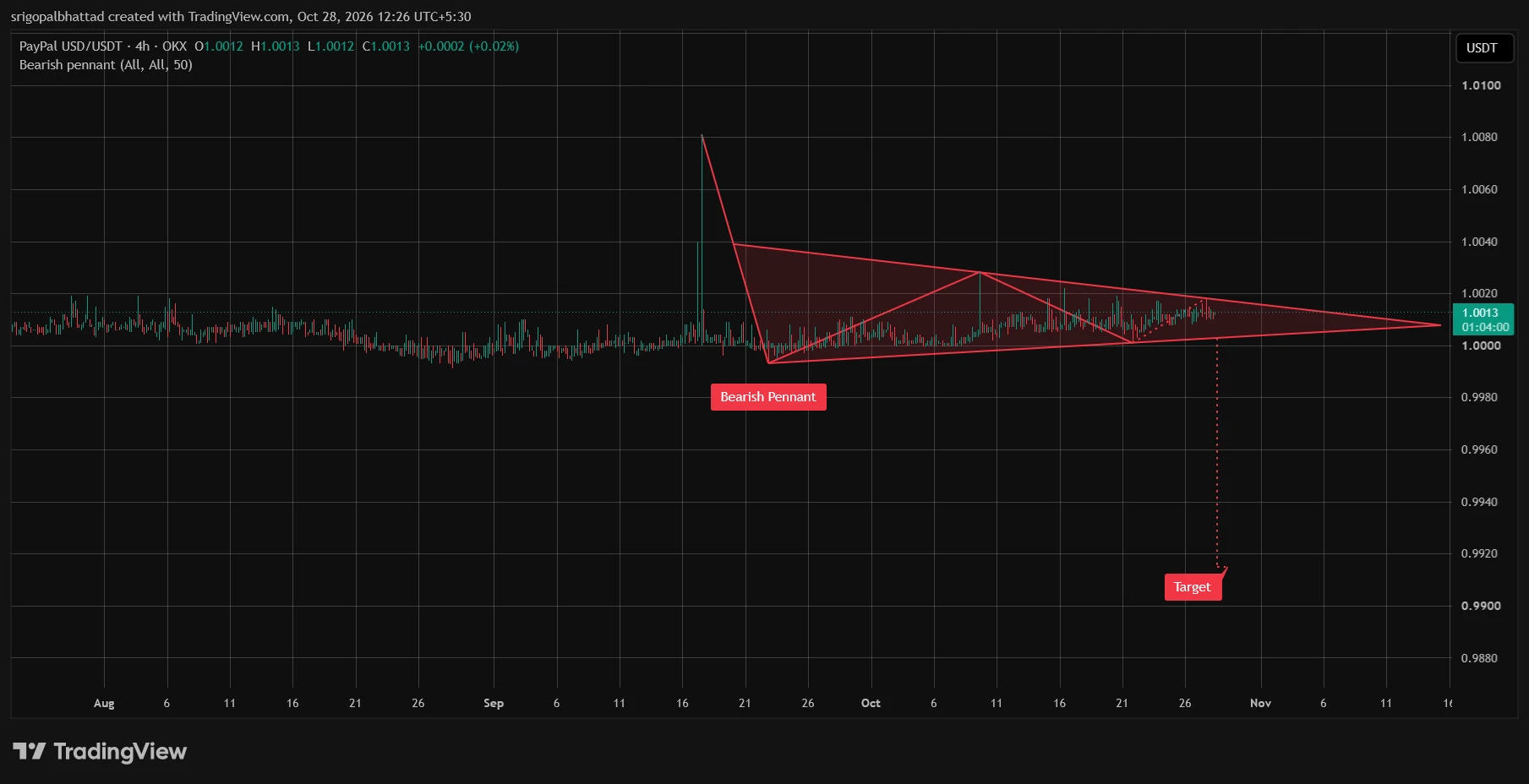This screenshot has width=1529, height=784.
Task: Click the target arrow tip marker
Action: (x=1224, y=569)
